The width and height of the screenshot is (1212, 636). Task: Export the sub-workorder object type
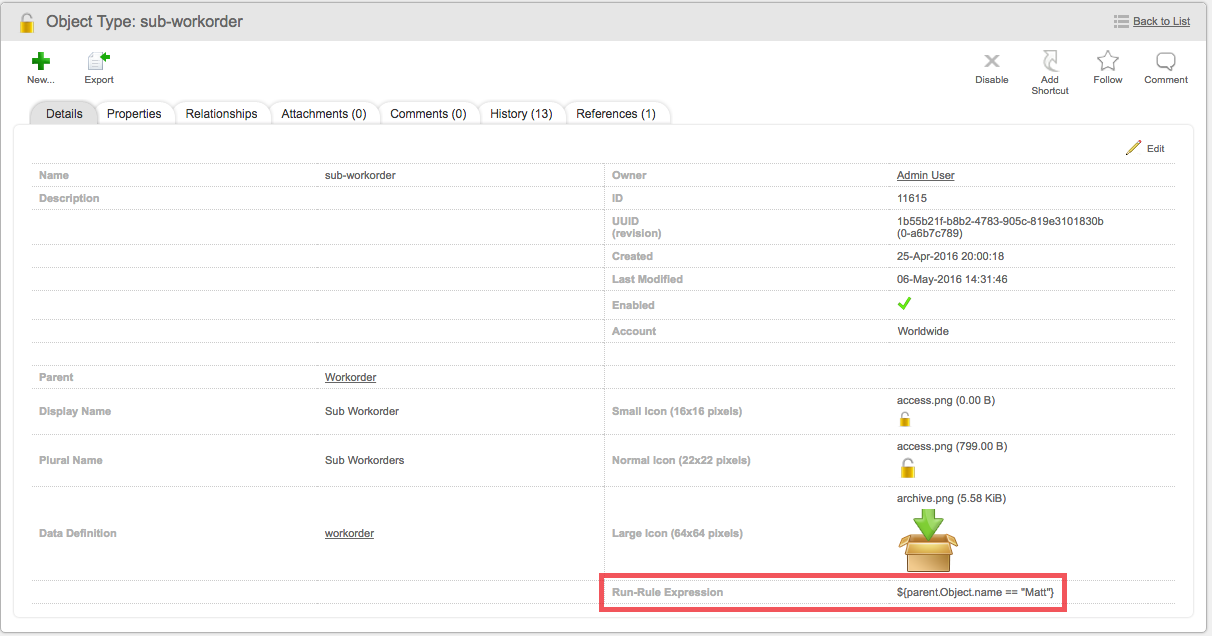[98, 67]
